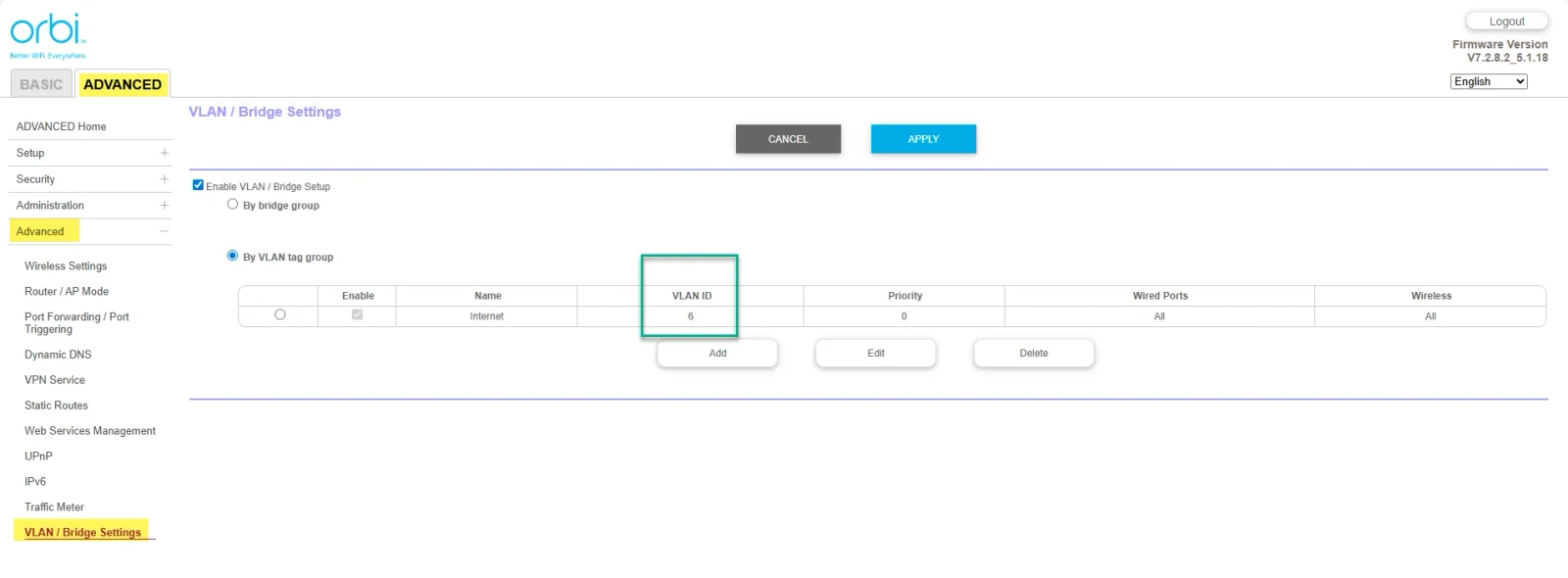
Task: Click the VLAN ID value 6
Action: point(691,316)
